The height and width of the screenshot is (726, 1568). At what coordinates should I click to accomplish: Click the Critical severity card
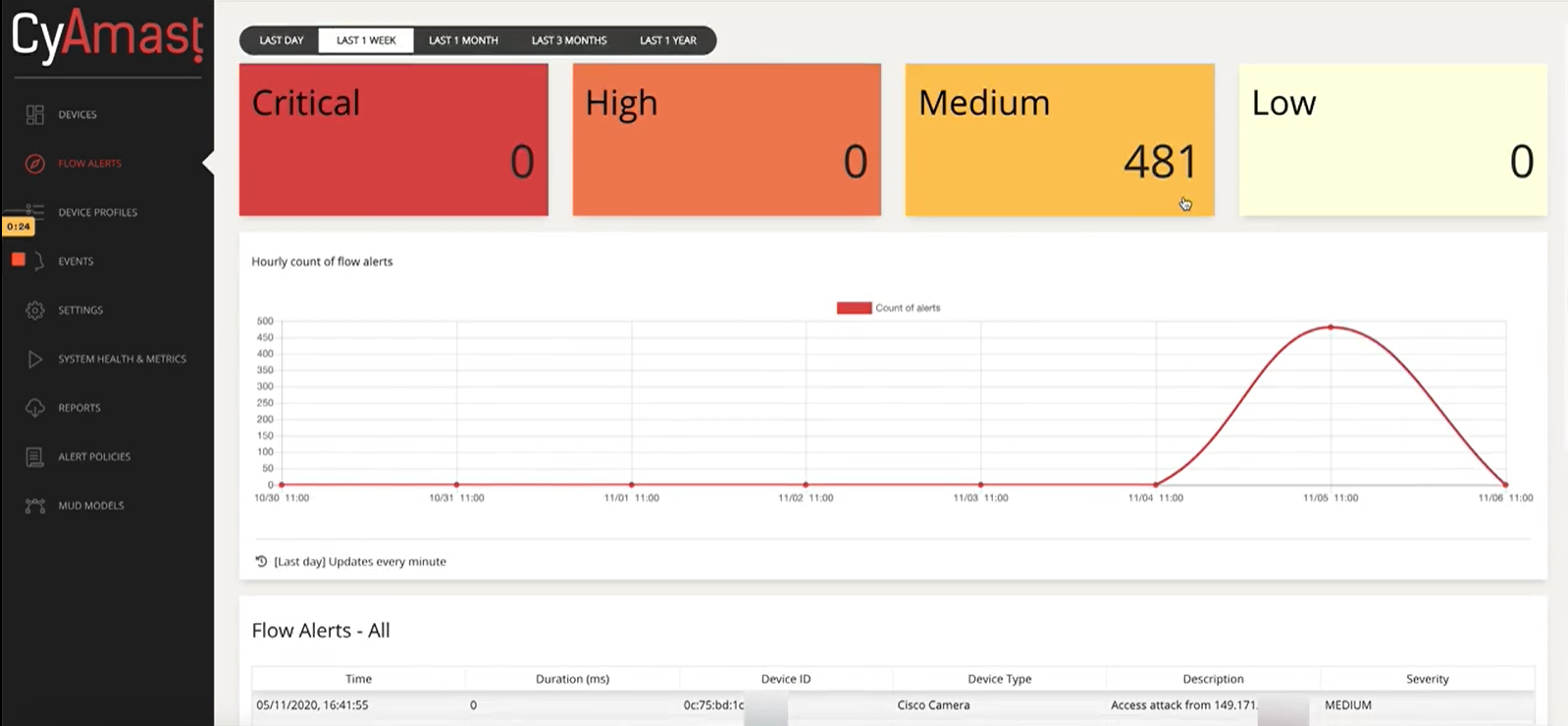(x=393, y=139)
